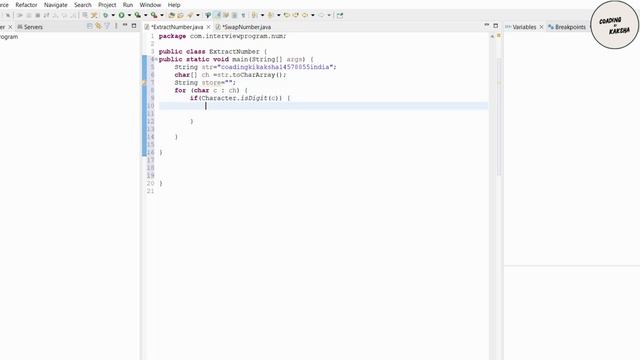
Task: Toggle Show Whitespace Characters
Action: coord(244,15)
